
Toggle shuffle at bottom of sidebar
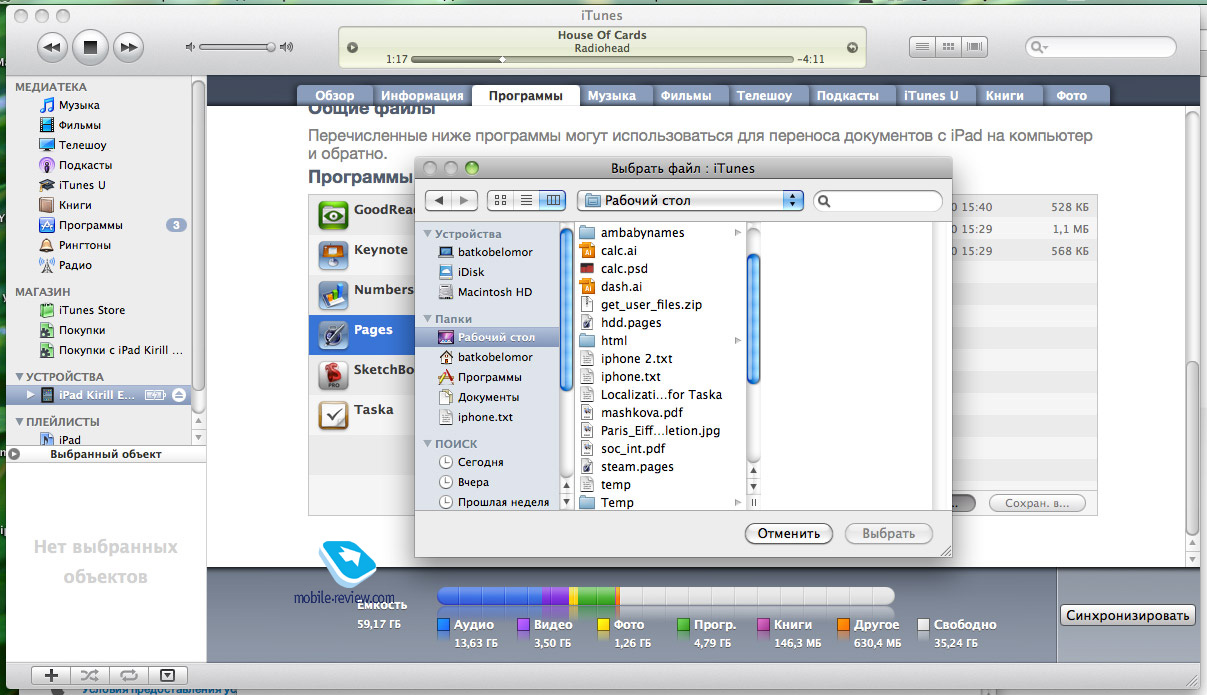pyautogui.click(x=90, y=674)
